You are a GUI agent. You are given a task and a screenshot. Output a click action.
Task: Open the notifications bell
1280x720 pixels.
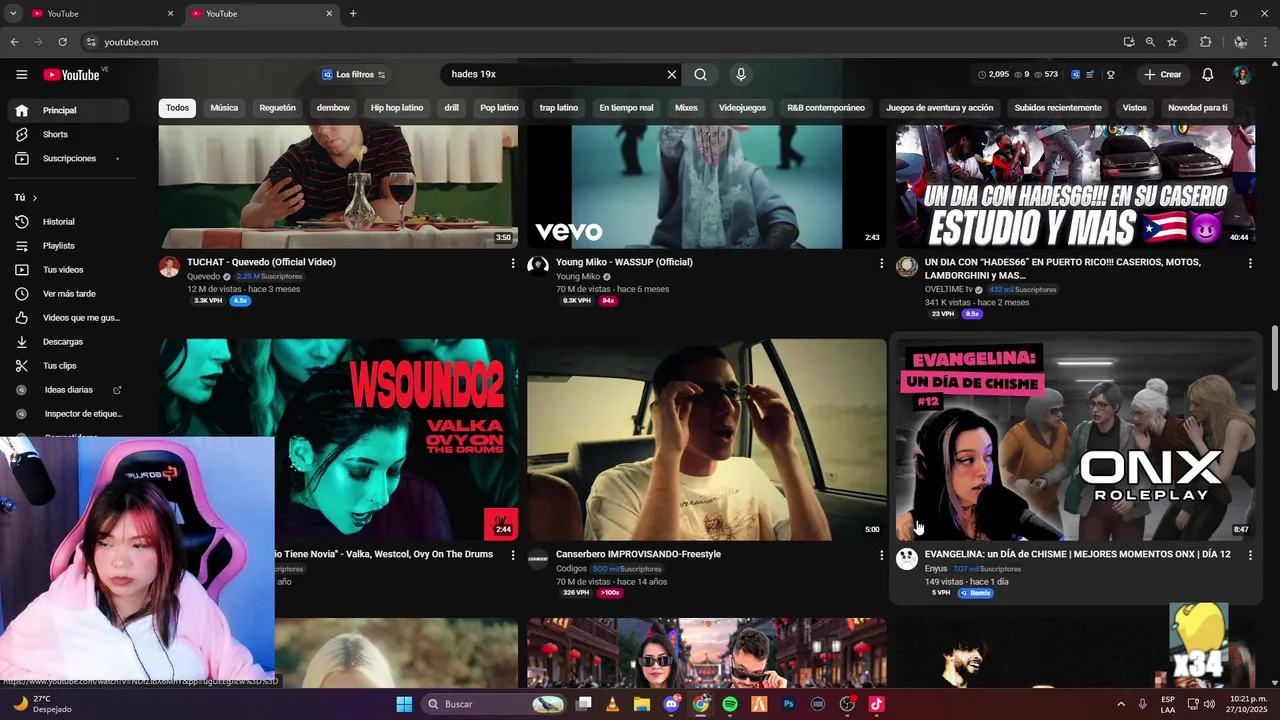(1207, 74)
